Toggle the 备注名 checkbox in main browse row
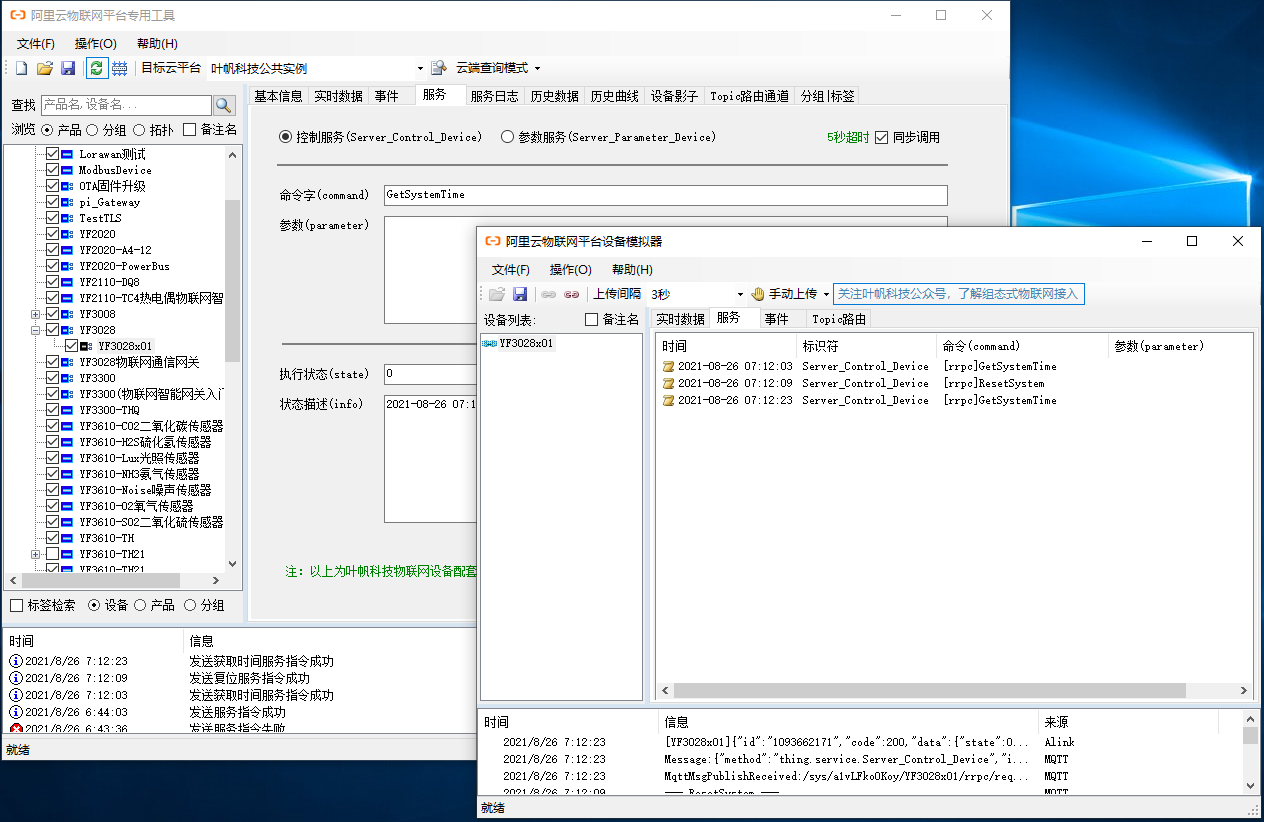Viewport: 1264px width, 822px height. click(x=189, y=130)
